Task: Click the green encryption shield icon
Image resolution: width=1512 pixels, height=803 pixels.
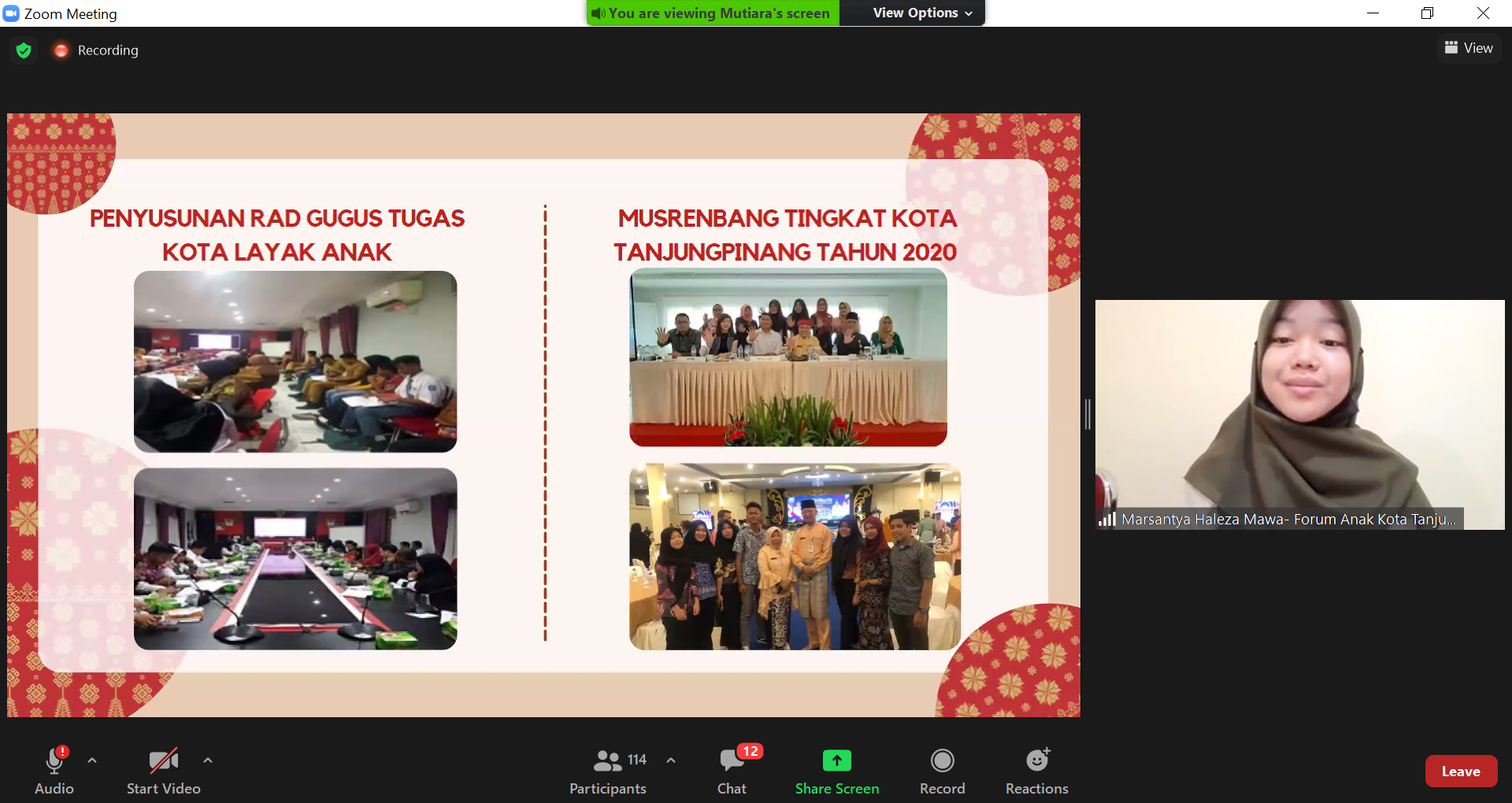Action: click(x=24, y=50)
